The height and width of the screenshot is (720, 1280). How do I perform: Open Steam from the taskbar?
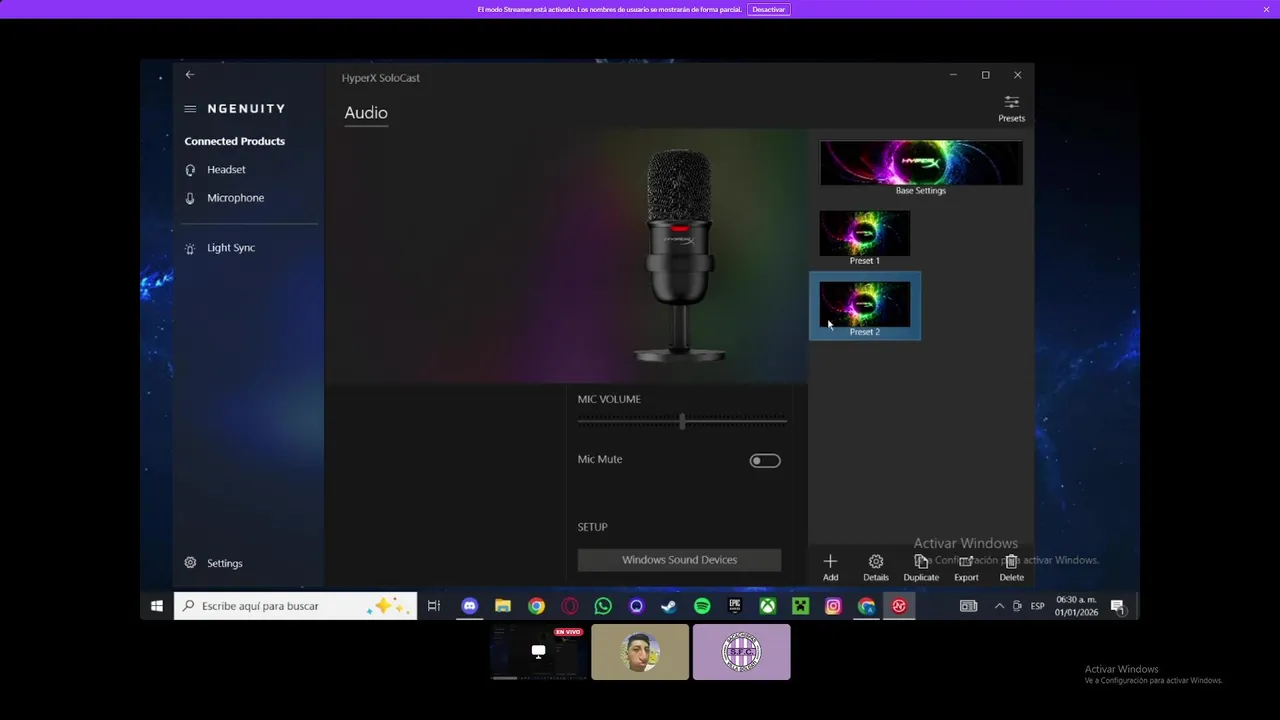coord(669,606)
